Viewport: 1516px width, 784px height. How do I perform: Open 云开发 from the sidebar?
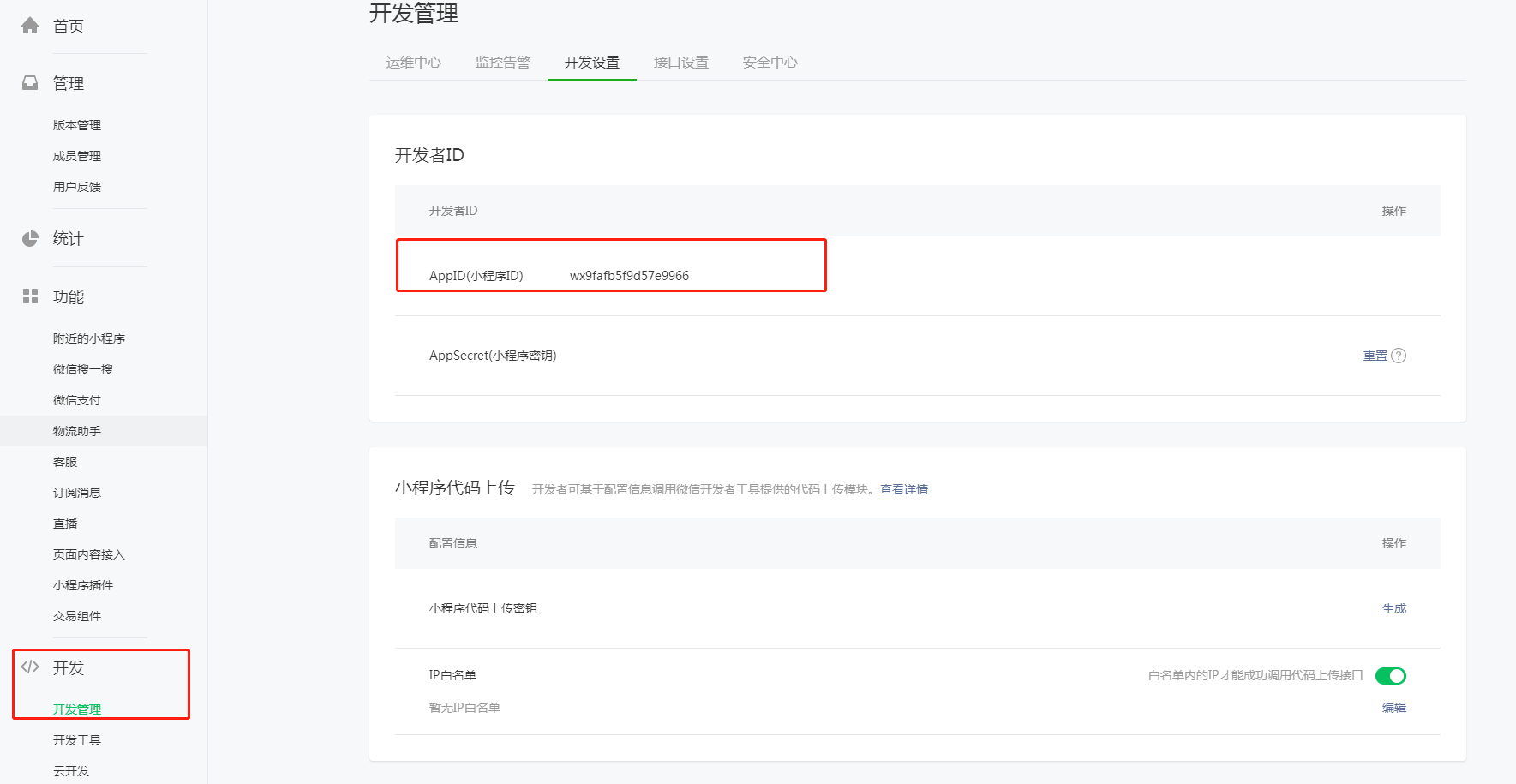click(x=71, y=771)
